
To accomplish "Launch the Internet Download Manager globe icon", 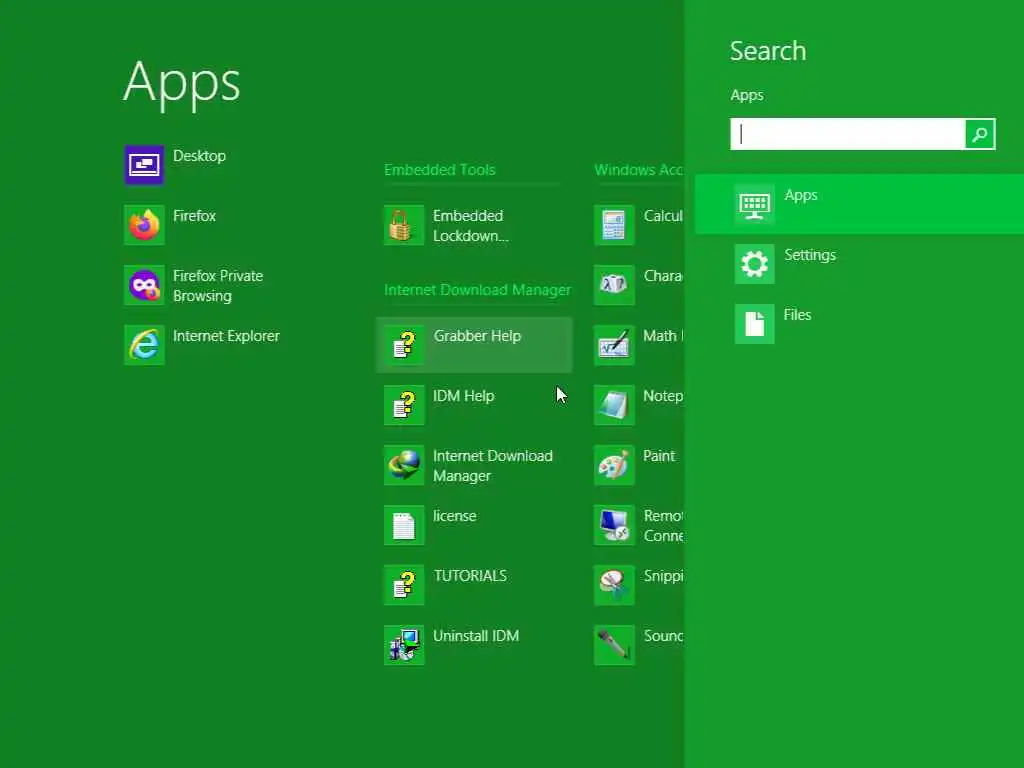I will [404, 465].
